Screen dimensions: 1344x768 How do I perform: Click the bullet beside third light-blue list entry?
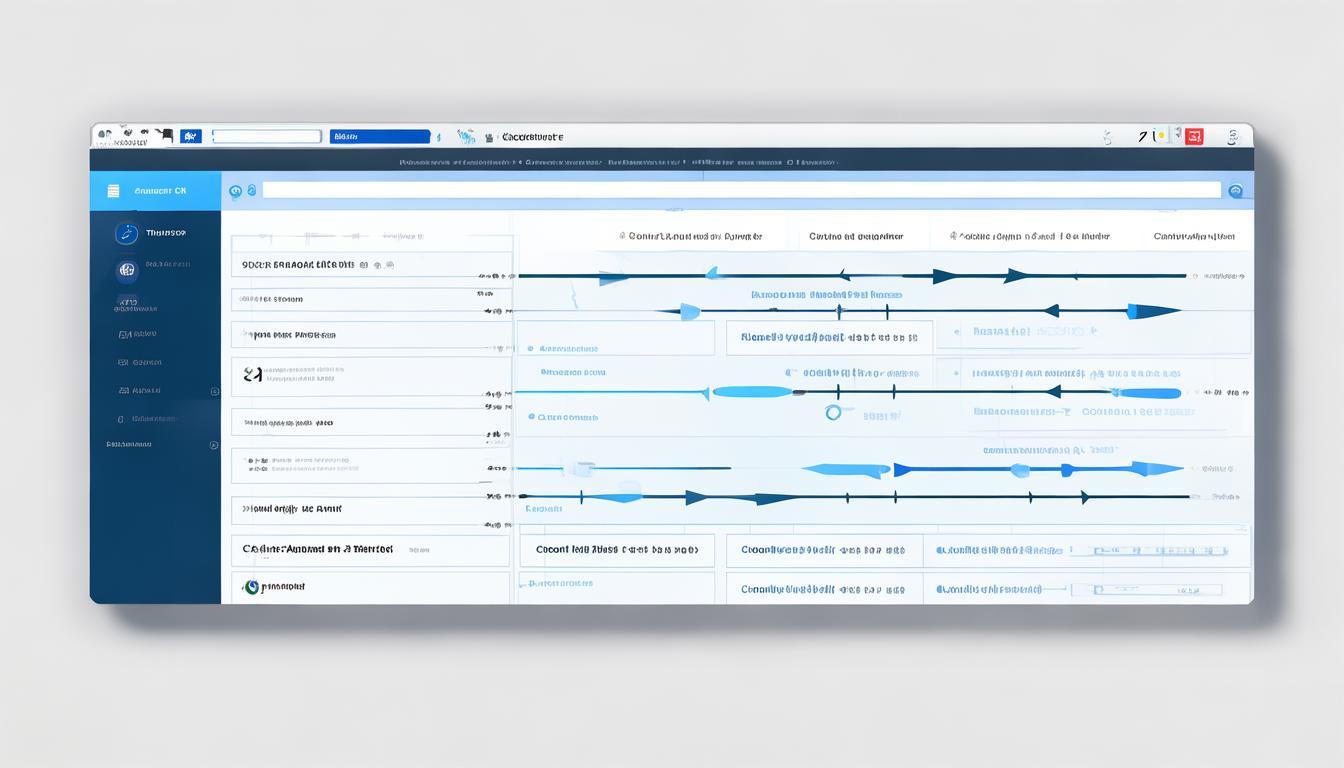click(530, 417)
